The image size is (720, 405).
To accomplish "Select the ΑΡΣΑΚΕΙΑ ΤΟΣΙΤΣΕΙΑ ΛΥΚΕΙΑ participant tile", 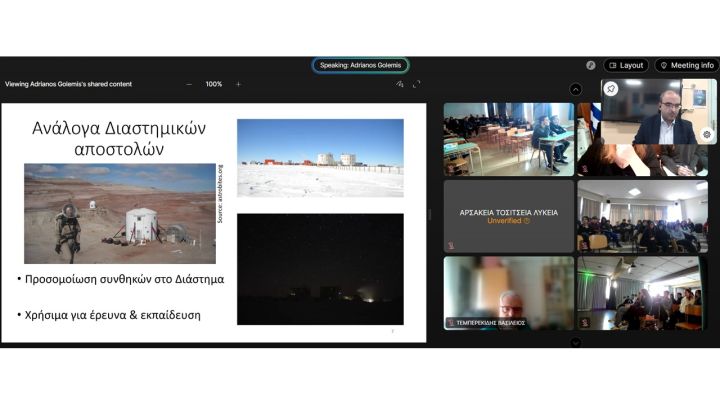I will (x=508, y=216).
